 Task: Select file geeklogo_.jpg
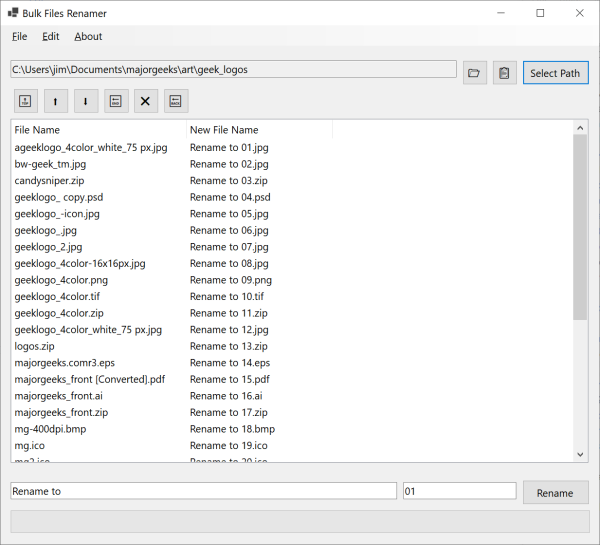46,230
